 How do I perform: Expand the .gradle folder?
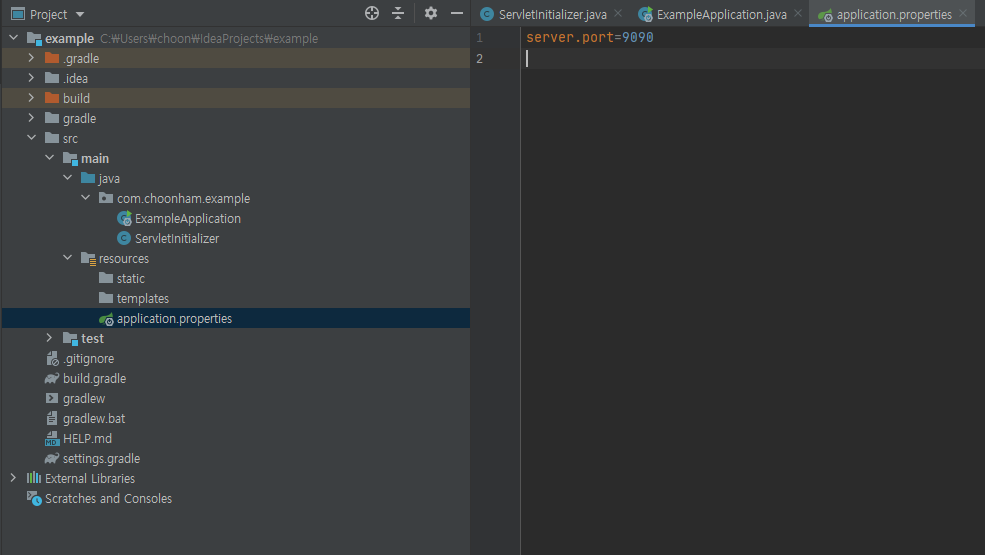coord(31,58)
